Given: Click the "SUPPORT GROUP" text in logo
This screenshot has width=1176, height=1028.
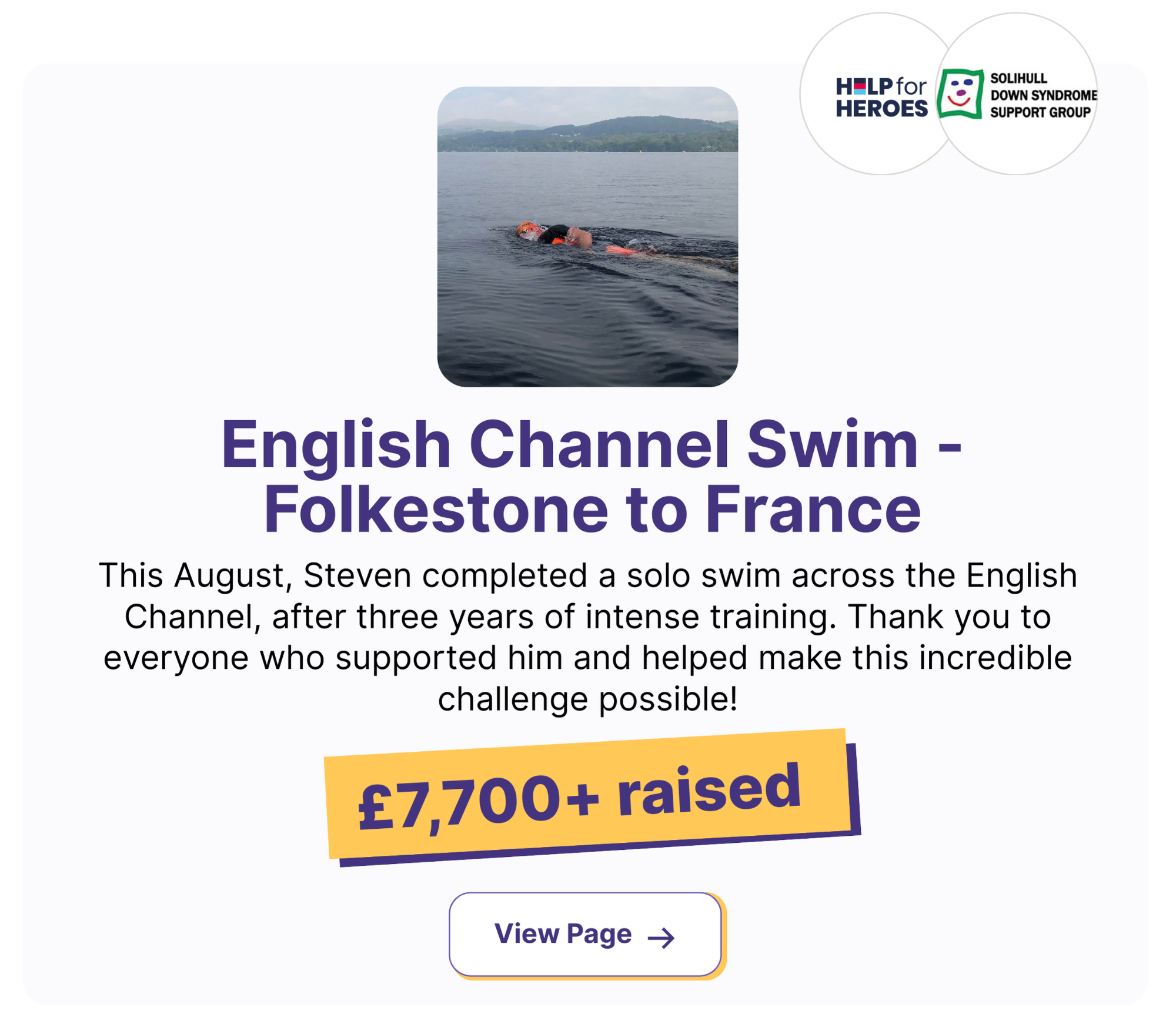Looking at the screenshot, I should click(1040, 112).
